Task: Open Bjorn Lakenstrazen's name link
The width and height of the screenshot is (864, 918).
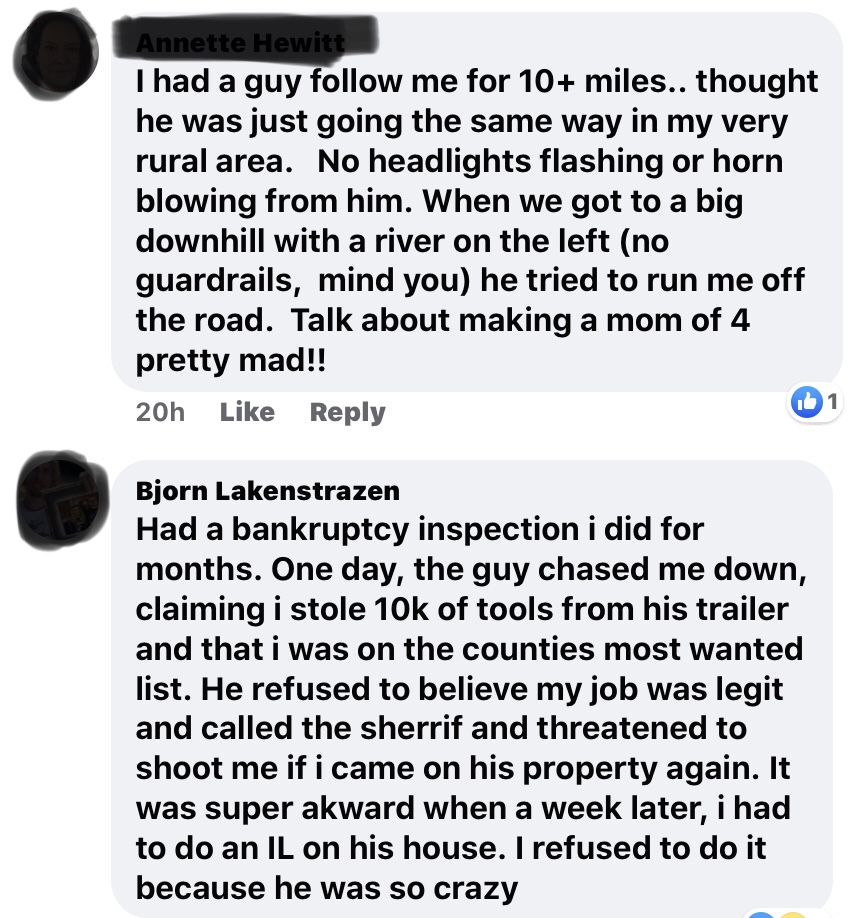Action: click(267, 491)
